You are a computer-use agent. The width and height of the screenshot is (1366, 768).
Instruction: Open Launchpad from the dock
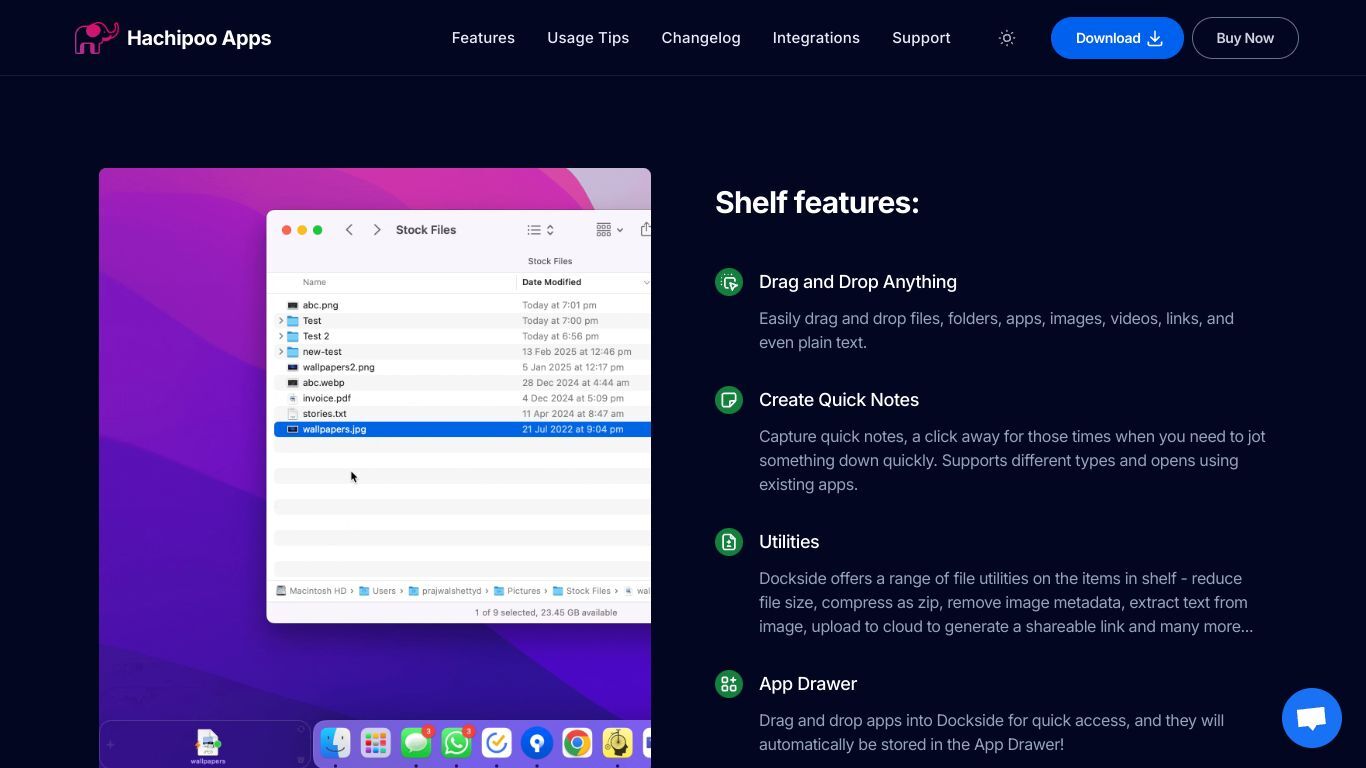[375, 743]
